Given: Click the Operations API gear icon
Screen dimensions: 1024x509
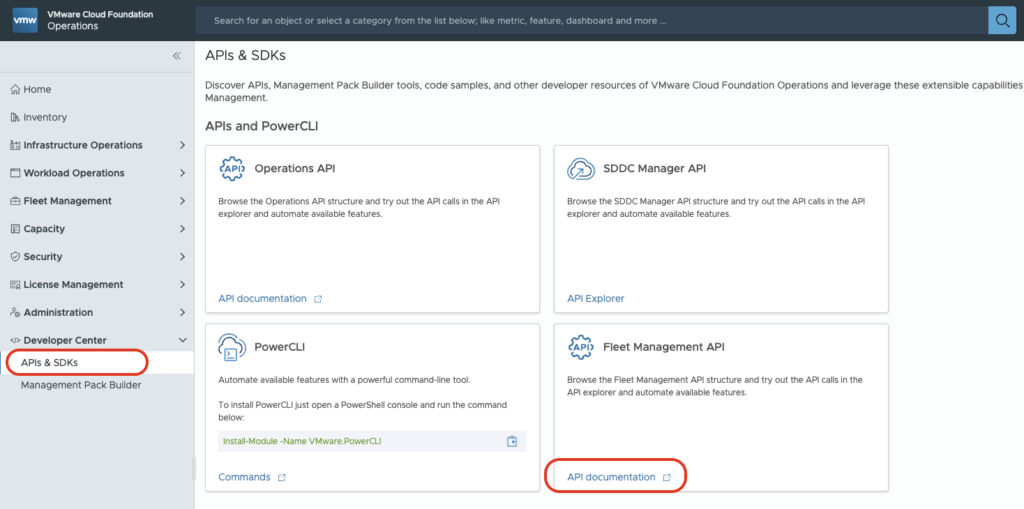Looking at the screenshot, I should tap(232, 169).
